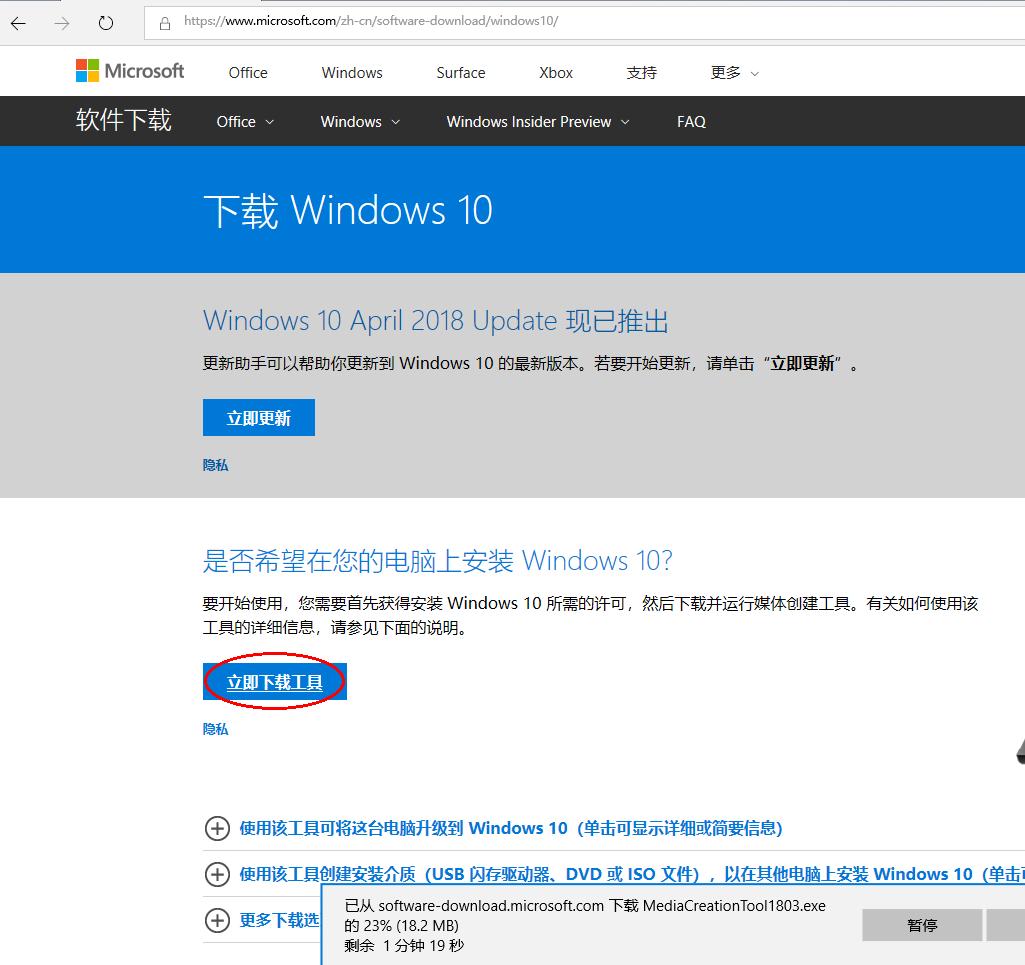Open the Windows Insider Preview dropdown

click(537, 121)
